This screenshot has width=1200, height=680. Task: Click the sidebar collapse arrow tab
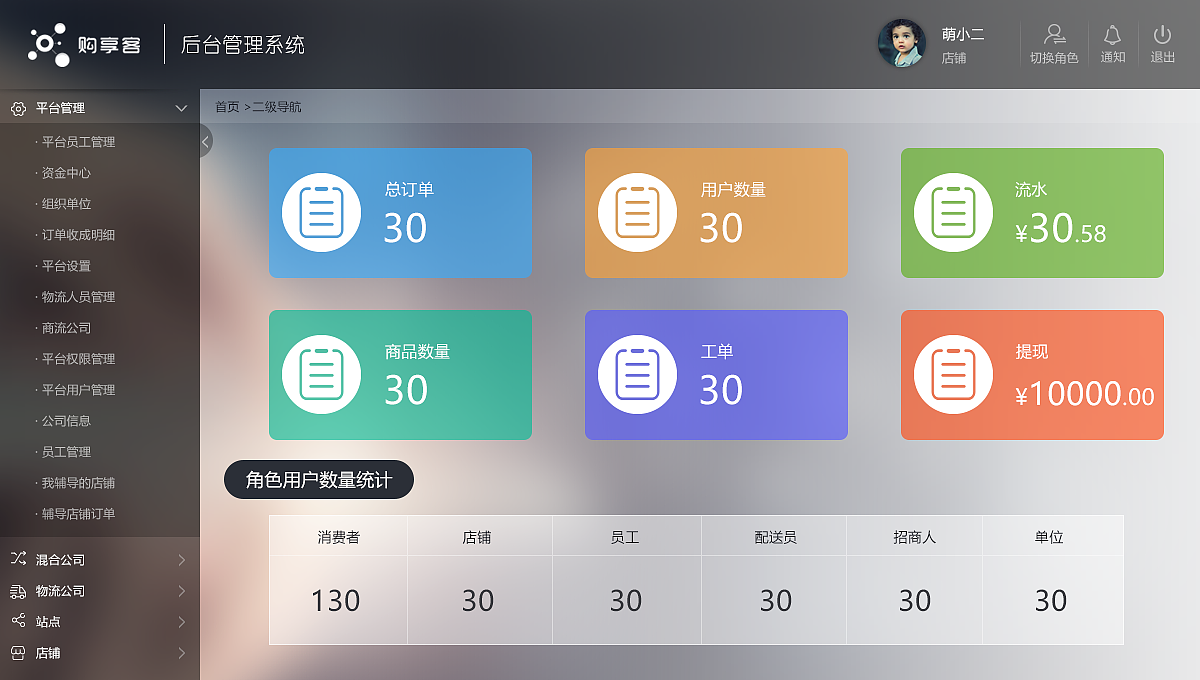click(x=205, y=141)
